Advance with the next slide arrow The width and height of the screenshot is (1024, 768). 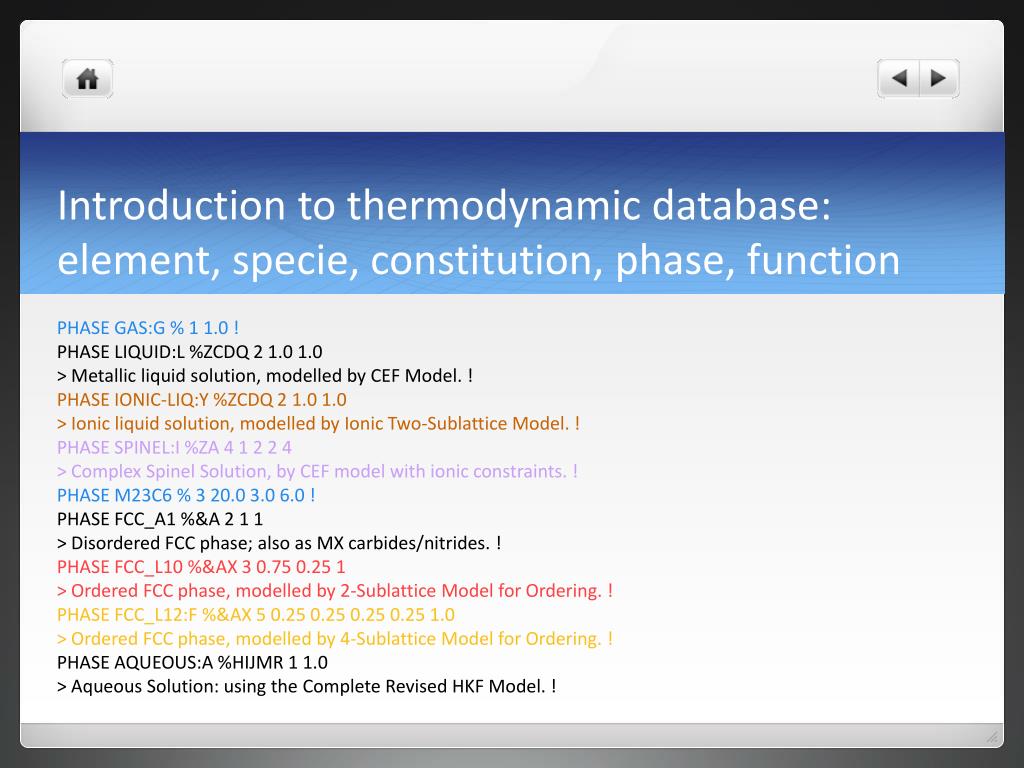point(939,78)
